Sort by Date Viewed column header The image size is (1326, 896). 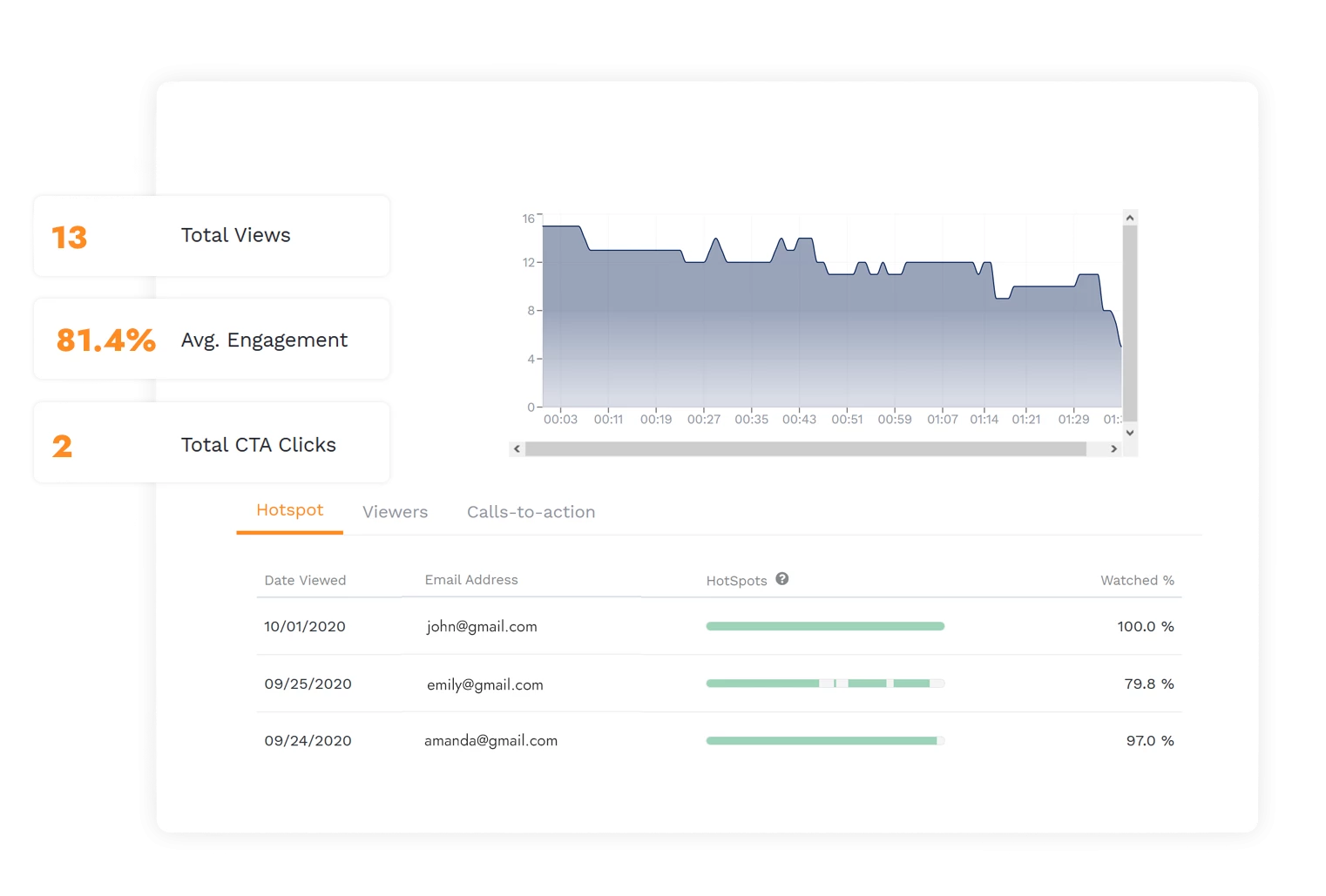point(305,581)
